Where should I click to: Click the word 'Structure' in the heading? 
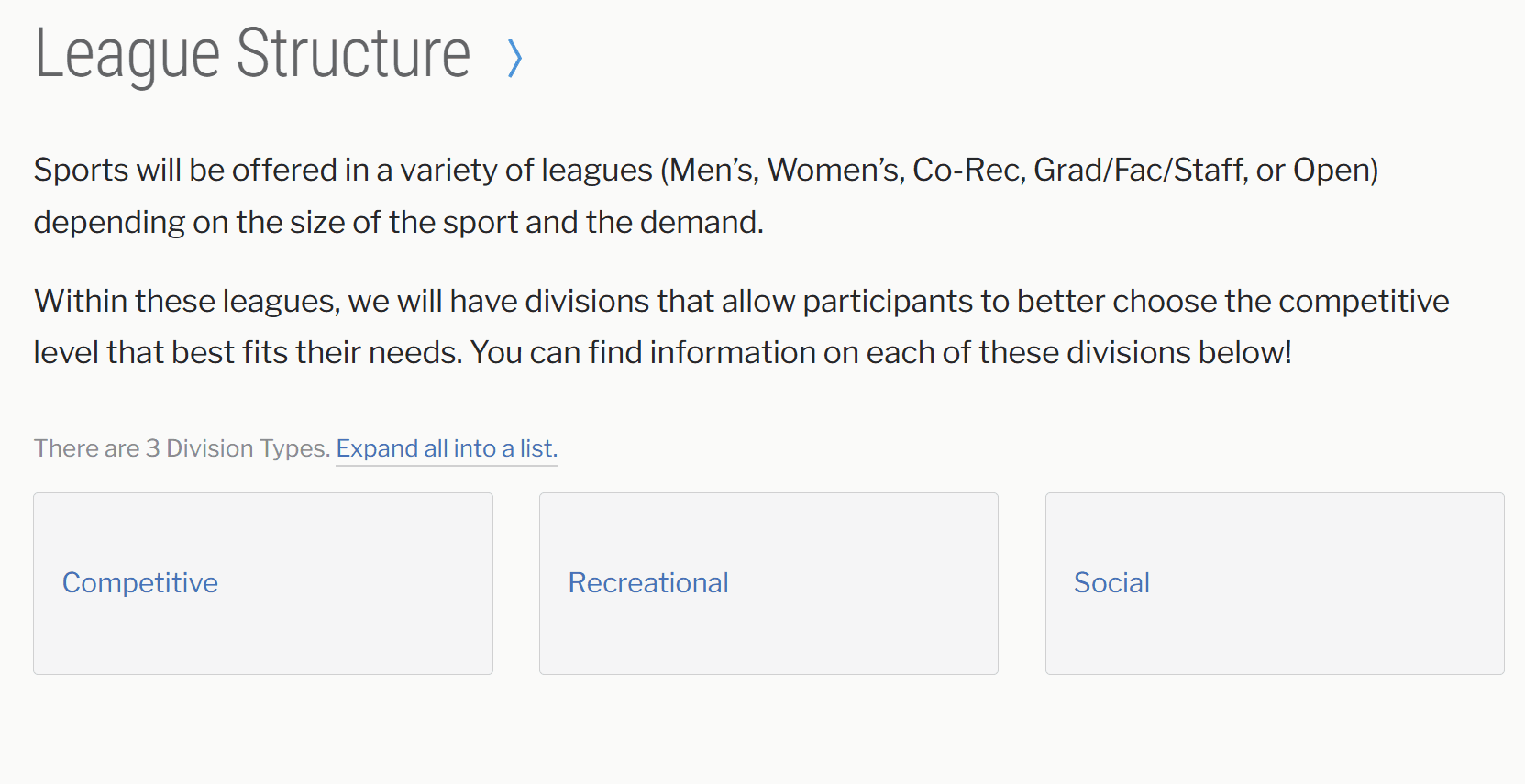pos(353,53)
